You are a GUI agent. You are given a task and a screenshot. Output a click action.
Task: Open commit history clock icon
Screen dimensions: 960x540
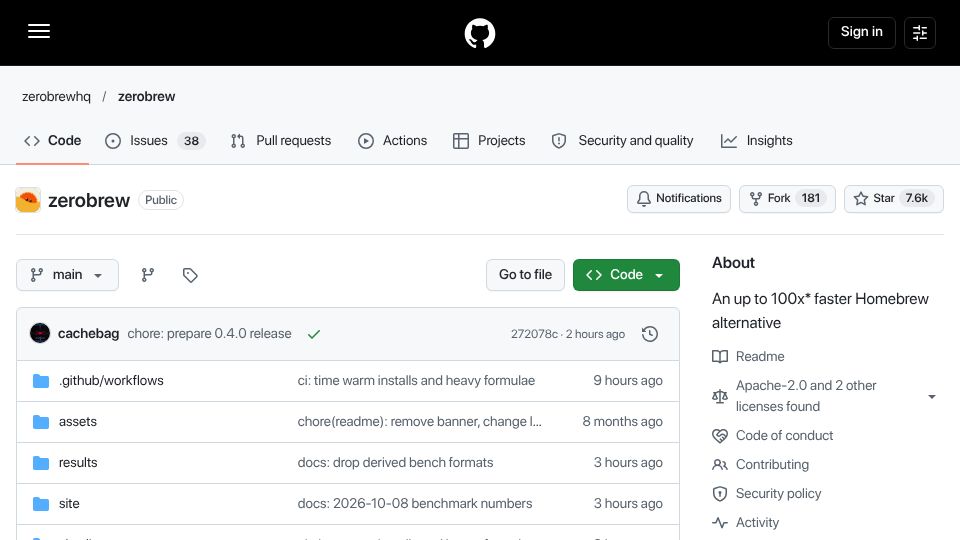coord(650,334)
